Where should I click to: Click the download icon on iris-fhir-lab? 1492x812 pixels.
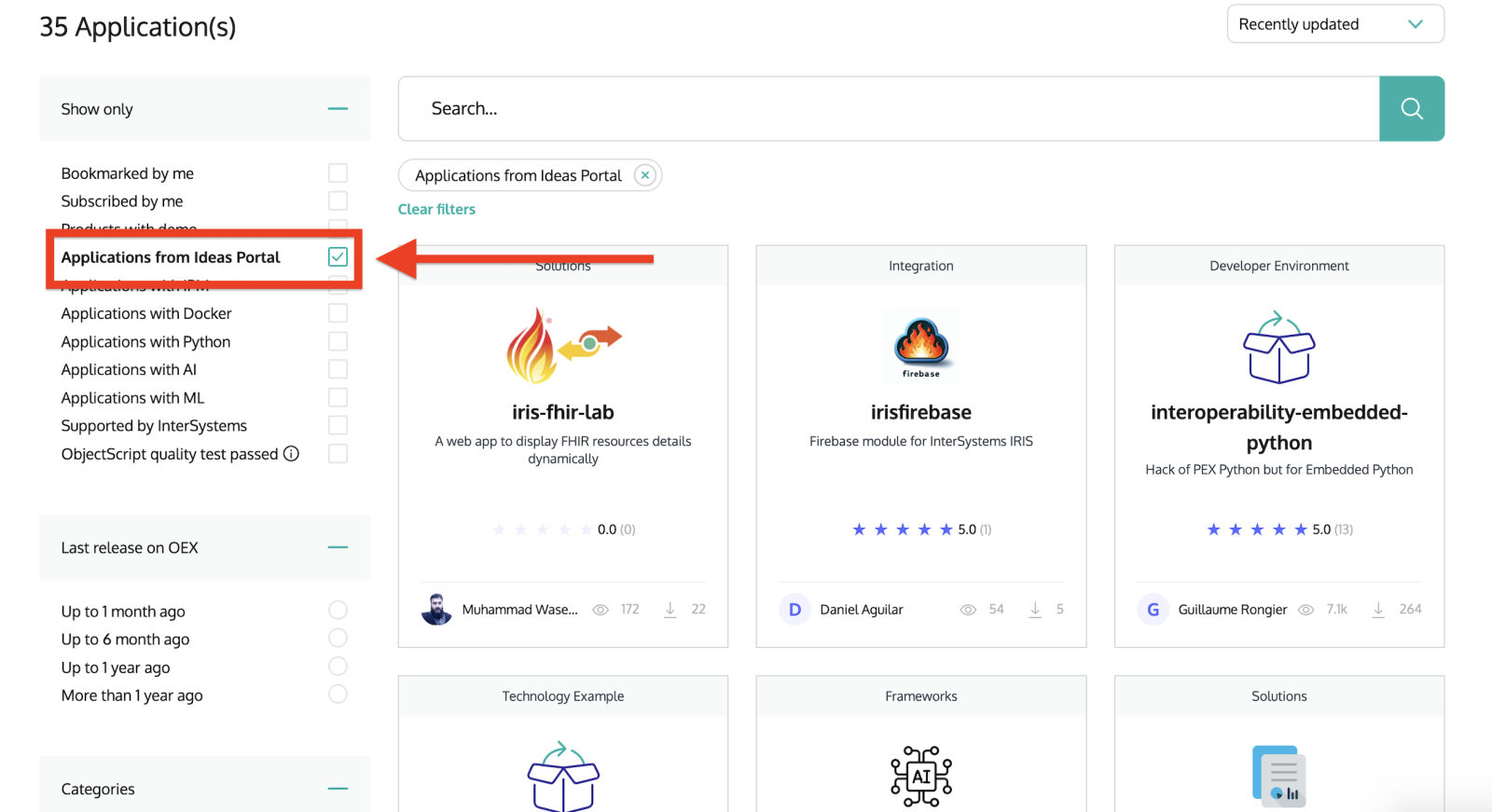click(670, 610)
